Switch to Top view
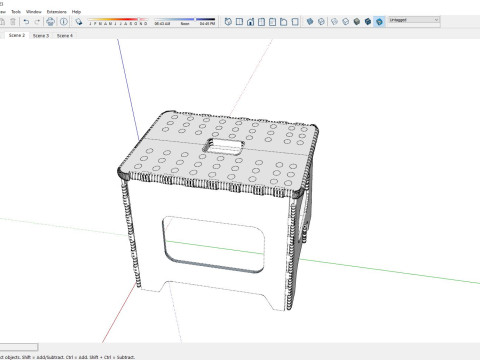Screen dimensions: 480x360 point(239,22)
